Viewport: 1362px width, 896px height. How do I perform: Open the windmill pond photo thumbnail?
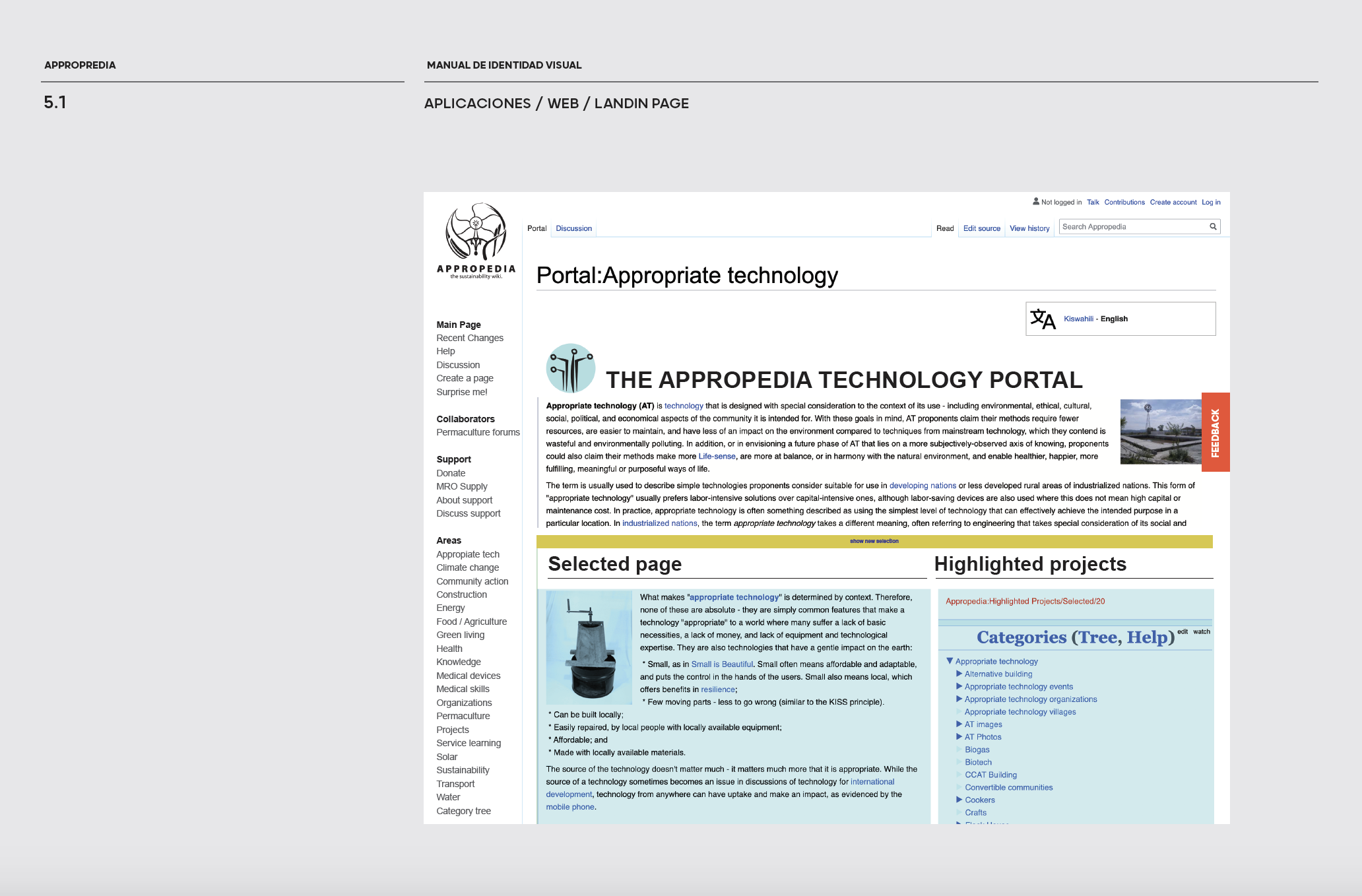(1160, 432)
